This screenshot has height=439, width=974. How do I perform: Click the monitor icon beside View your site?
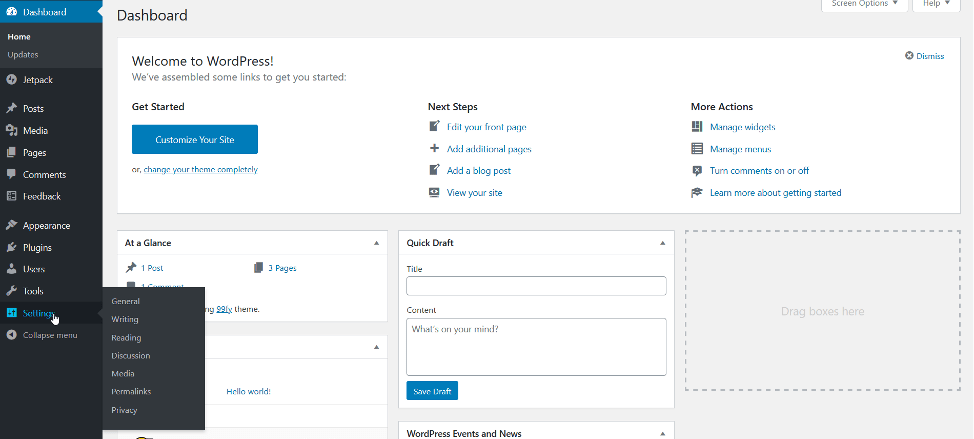pyautogui.click(x=434, y=192)
